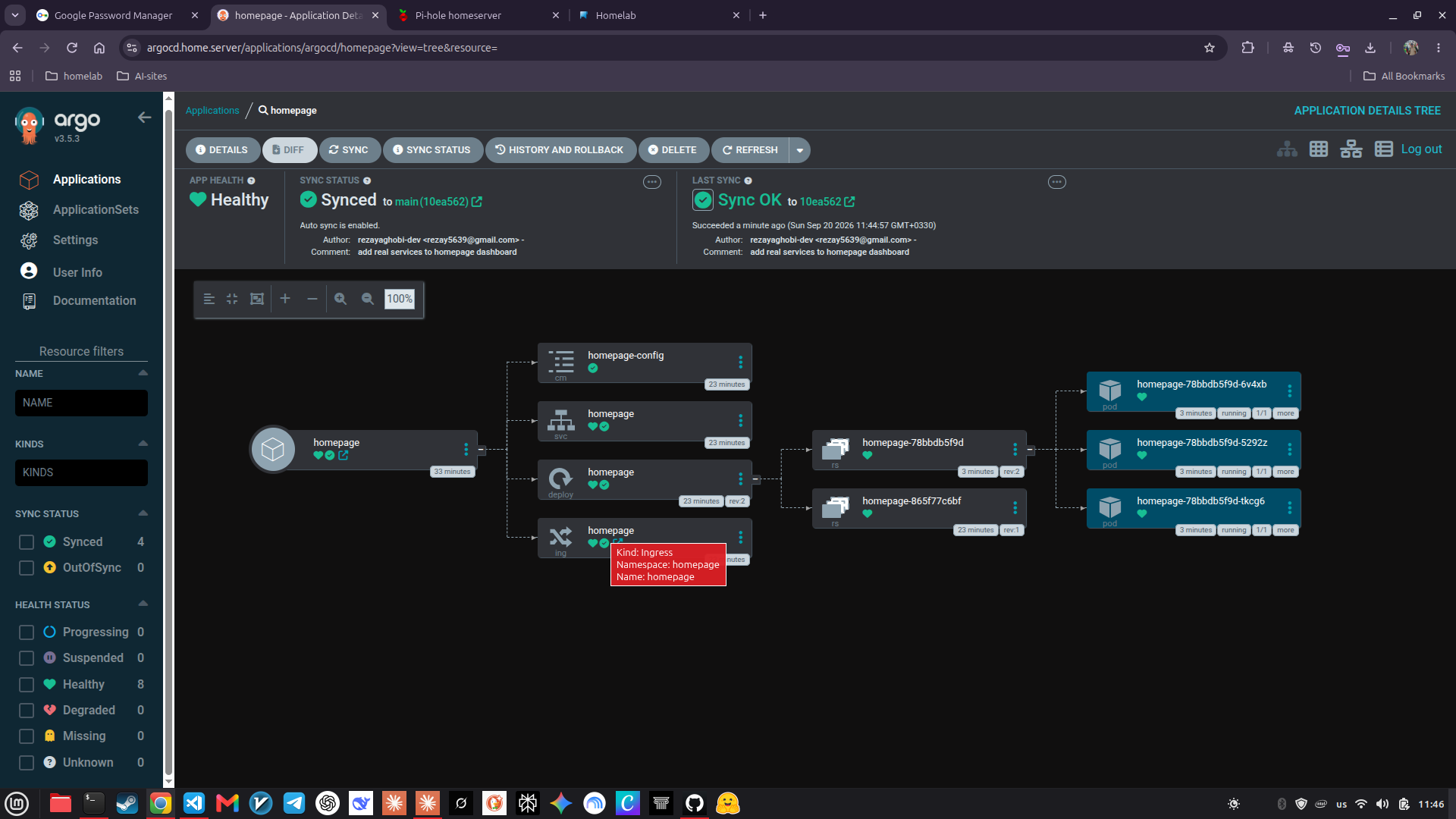Click zoom out magnifier icon
Viewport: 1456px width, 819px height.
click(368, 299)
